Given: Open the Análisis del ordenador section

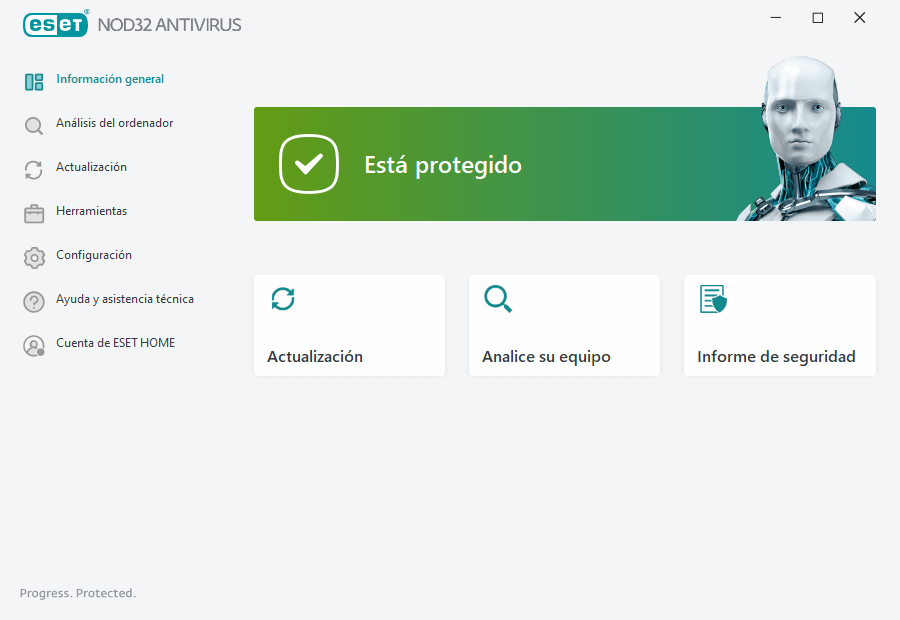Looking at the screenshot, I should point(113,124).
